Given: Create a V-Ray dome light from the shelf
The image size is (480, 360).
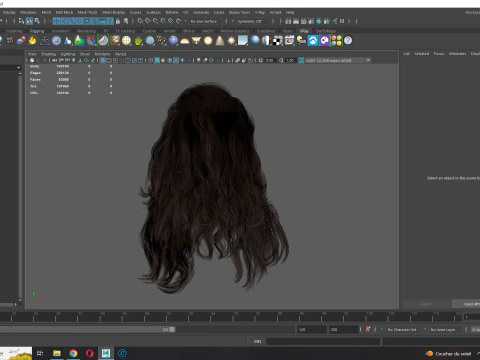Looking at the screenshot, I should [x=185, y=41].
